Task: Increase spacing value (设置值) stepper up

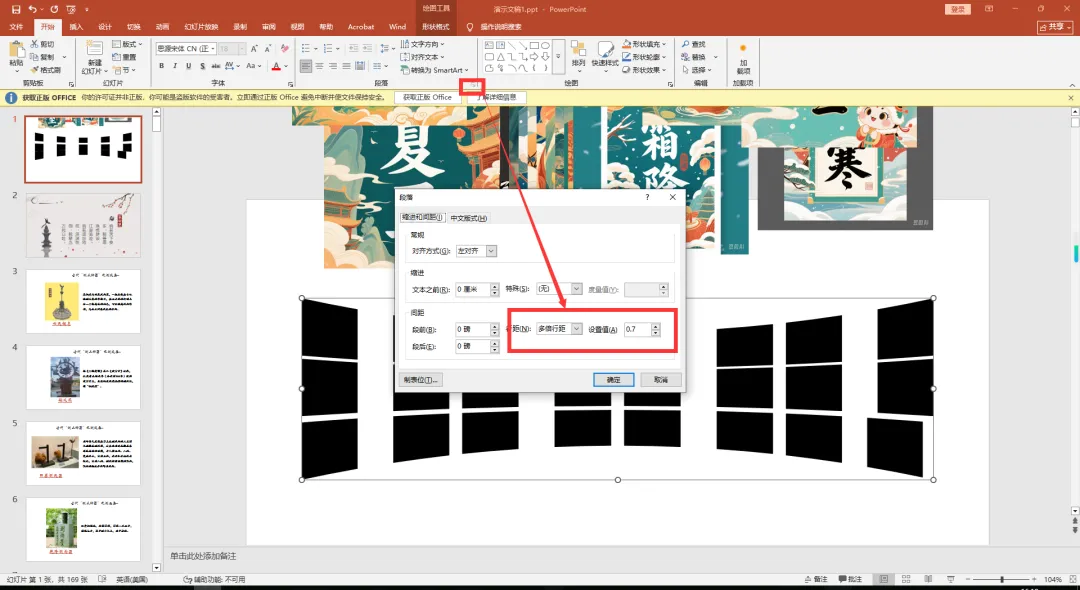Action: tap(656, 326)
